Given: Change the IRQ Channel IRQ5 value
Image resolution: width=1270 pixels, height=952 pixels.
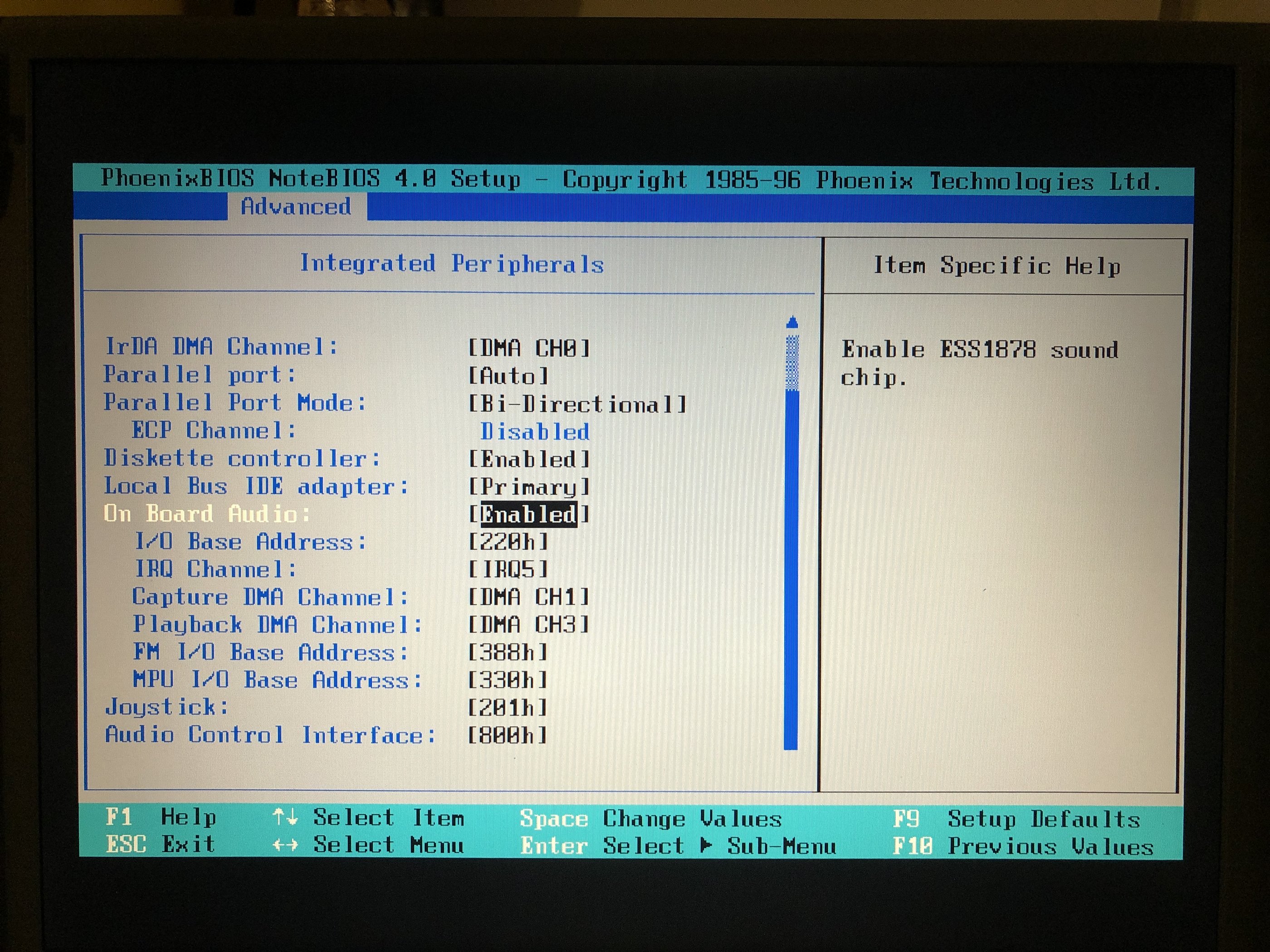Looking at the screenshot, I should [x=508, y=569].
